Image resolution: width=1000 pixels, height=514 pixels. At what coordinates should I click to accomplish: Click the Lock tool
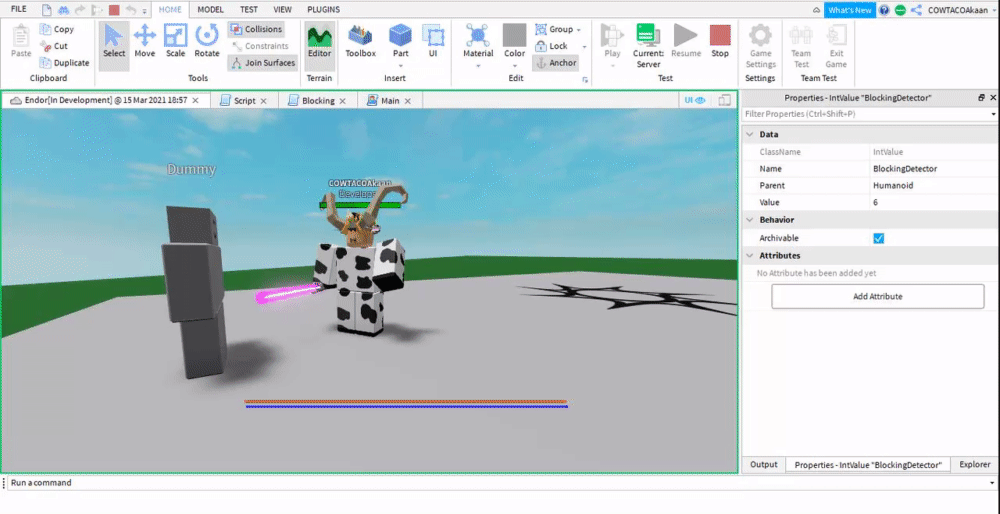click(551, 46)
